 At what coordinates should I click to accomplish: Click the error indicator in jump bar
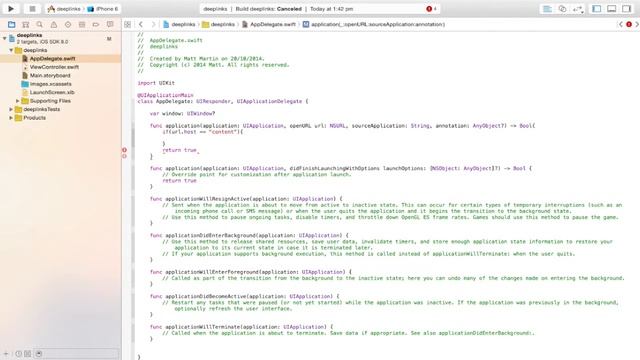pos(629,24)
